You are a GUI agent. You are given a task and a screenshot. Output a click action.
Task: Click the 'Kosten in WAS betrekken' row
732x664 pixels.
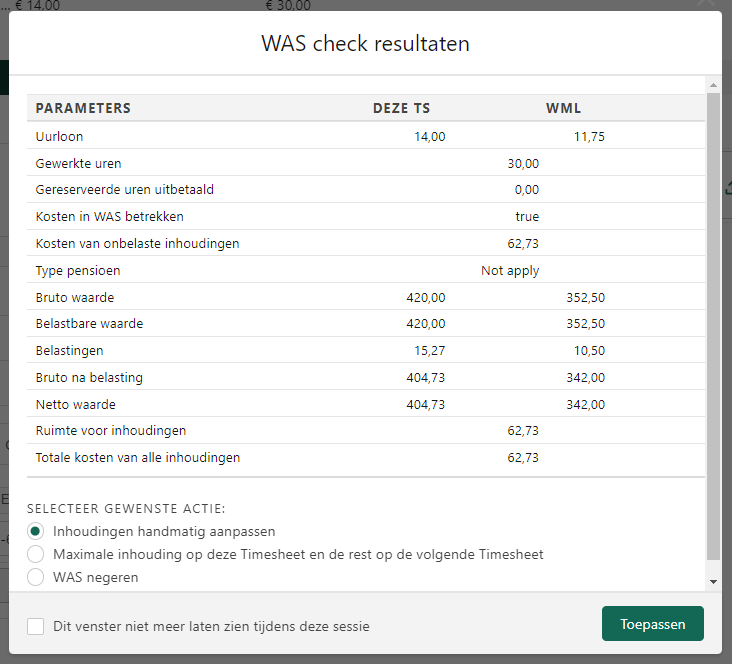(x=109, y=217)
